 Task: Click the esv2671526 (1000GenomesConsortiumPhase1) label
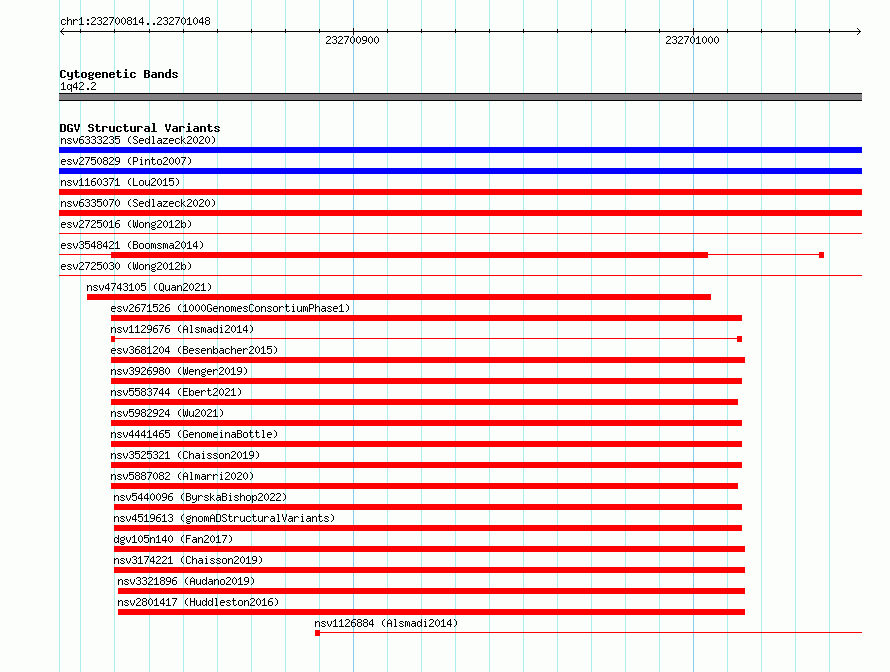click(230, 308)
